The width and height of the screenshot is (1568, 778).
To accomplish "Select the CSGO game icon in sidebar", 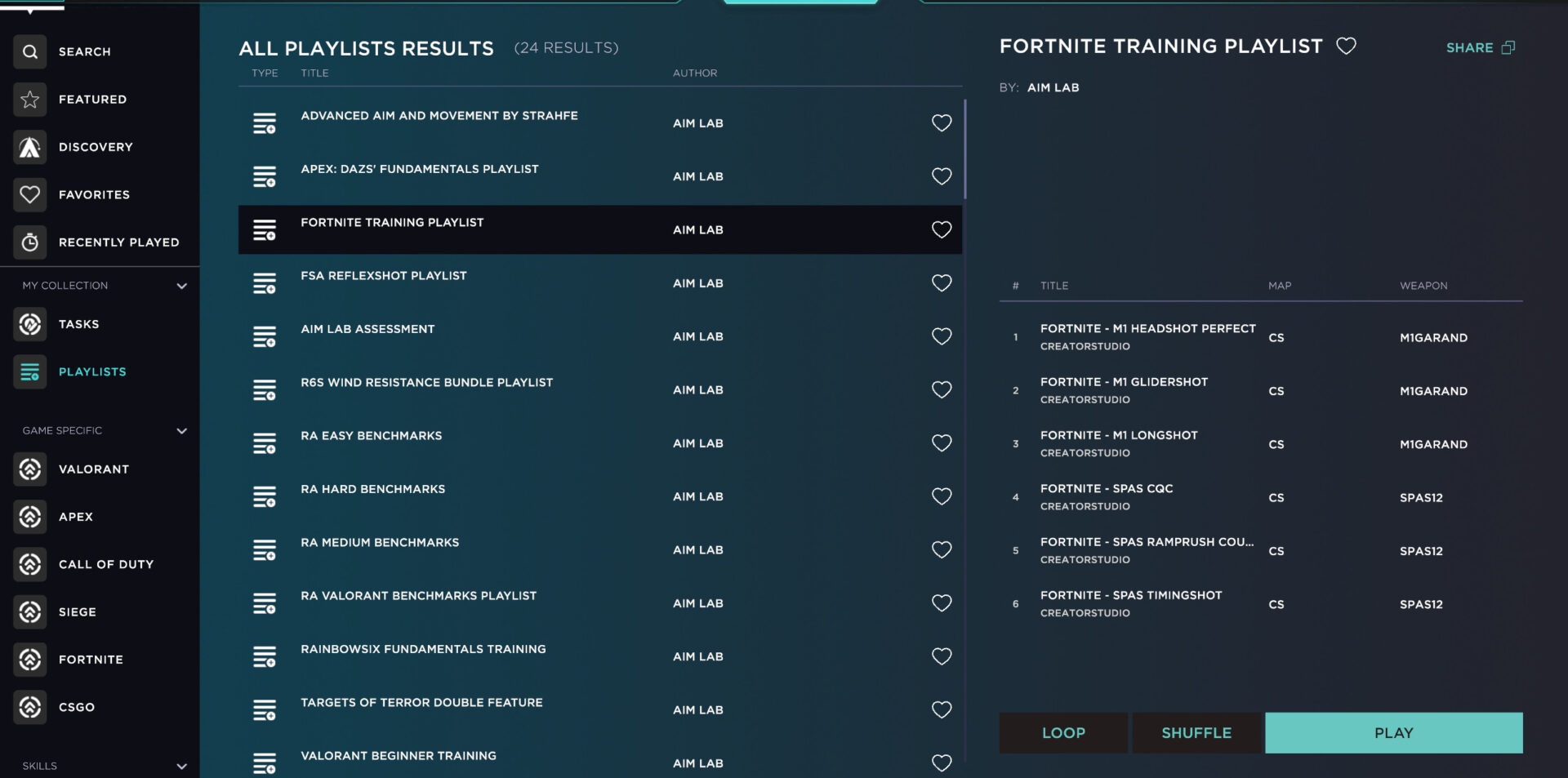I will click(29, 707).
